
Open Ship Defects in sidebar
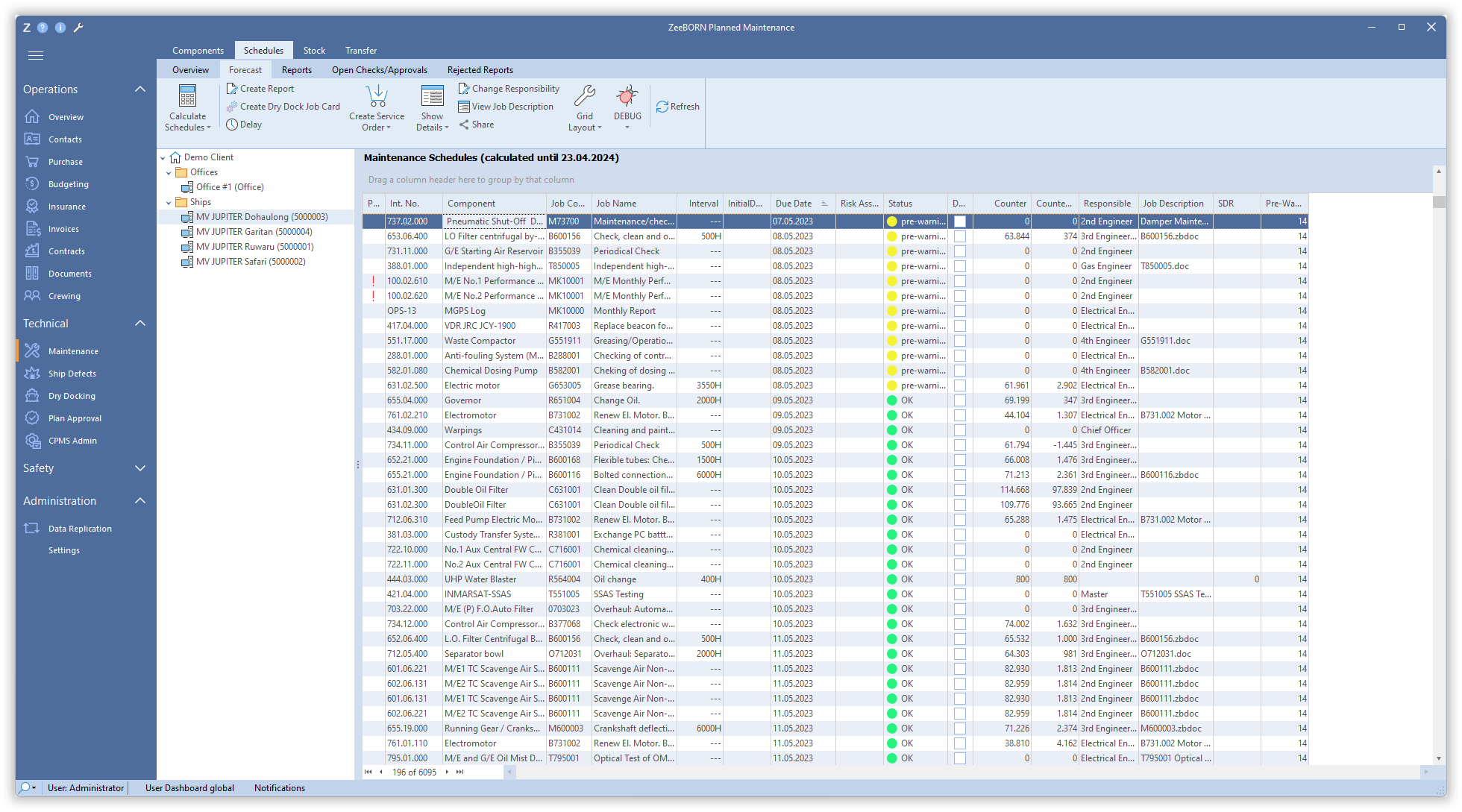tap(72, 374)
